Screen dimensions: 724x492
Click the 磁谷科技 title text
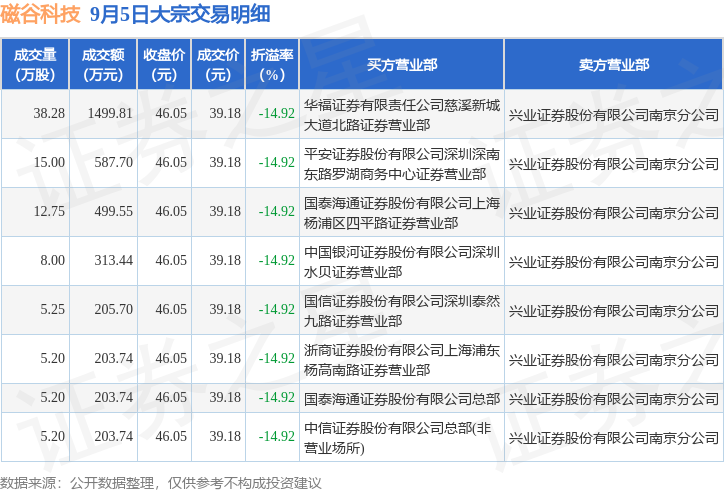pos(40,14)
